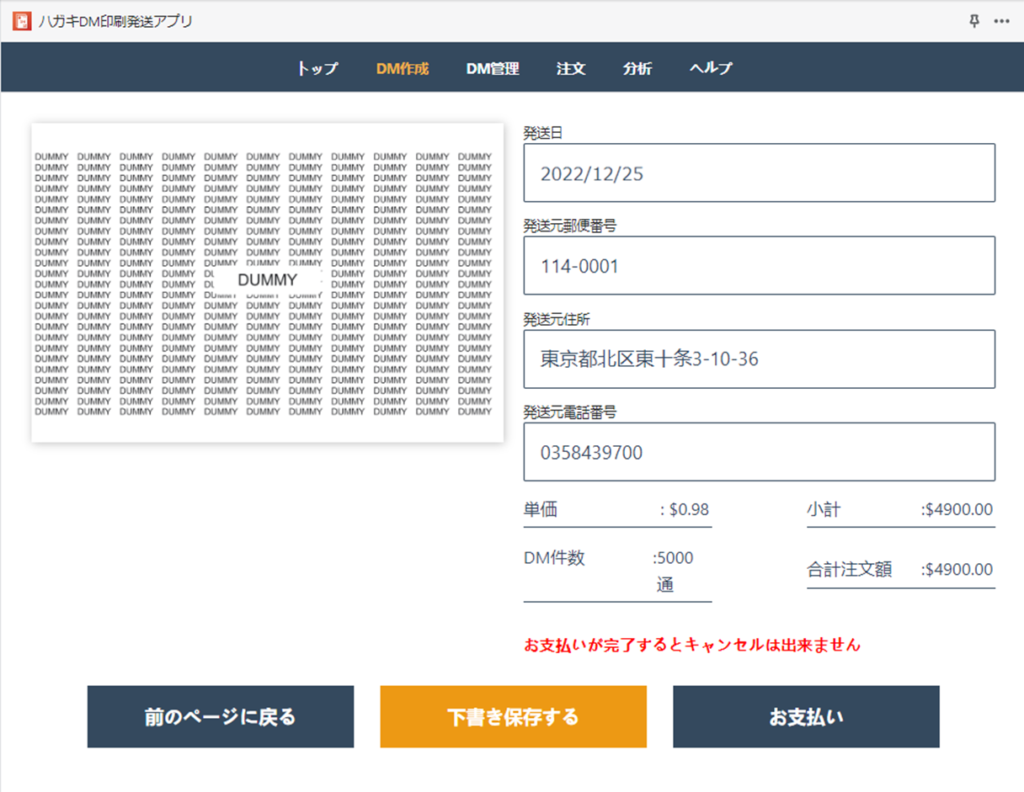Open the three-dot more options menu

pos(1002,21)
